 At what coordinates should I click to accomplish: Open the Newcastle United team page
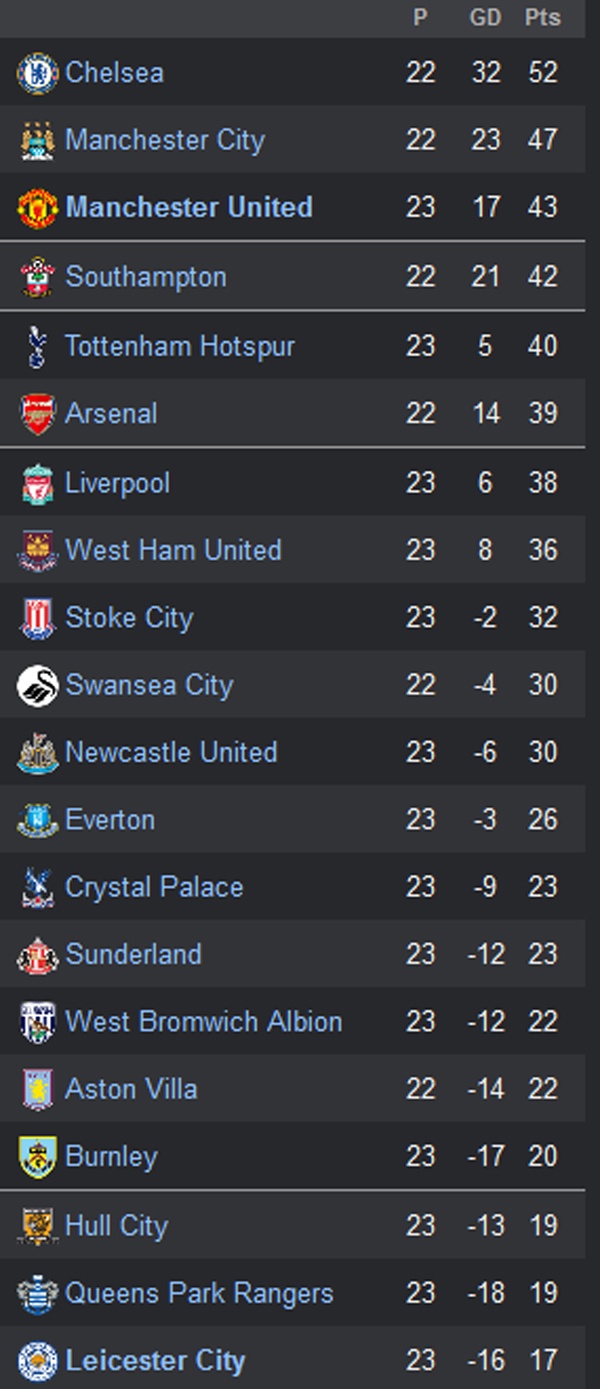click(171, 752)
